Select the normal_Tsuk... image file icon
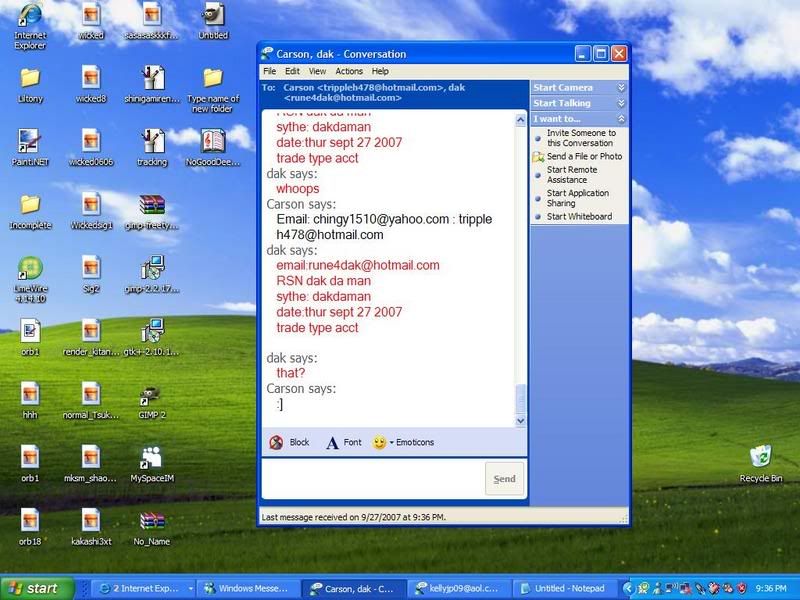 point(91,401)
